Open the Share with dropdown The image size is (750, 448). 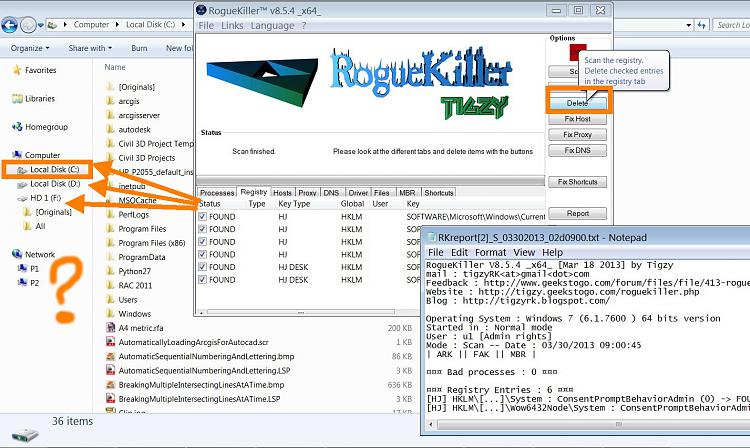[x=90, y=48]
